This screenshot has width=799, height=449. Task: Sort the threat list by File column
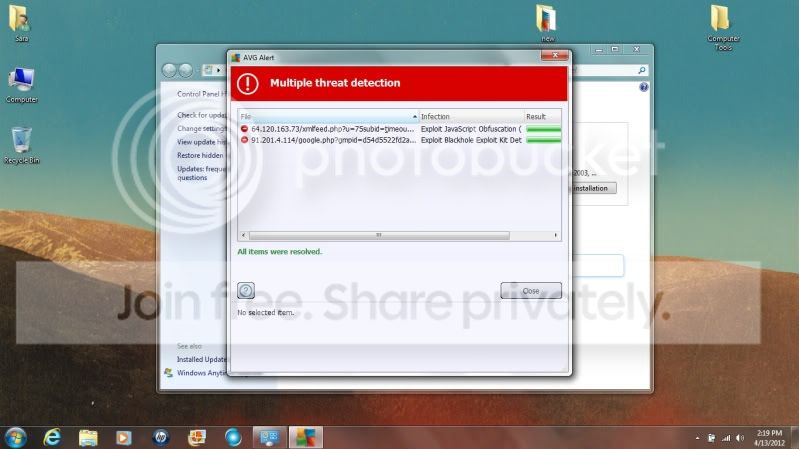tap(326, 117)
